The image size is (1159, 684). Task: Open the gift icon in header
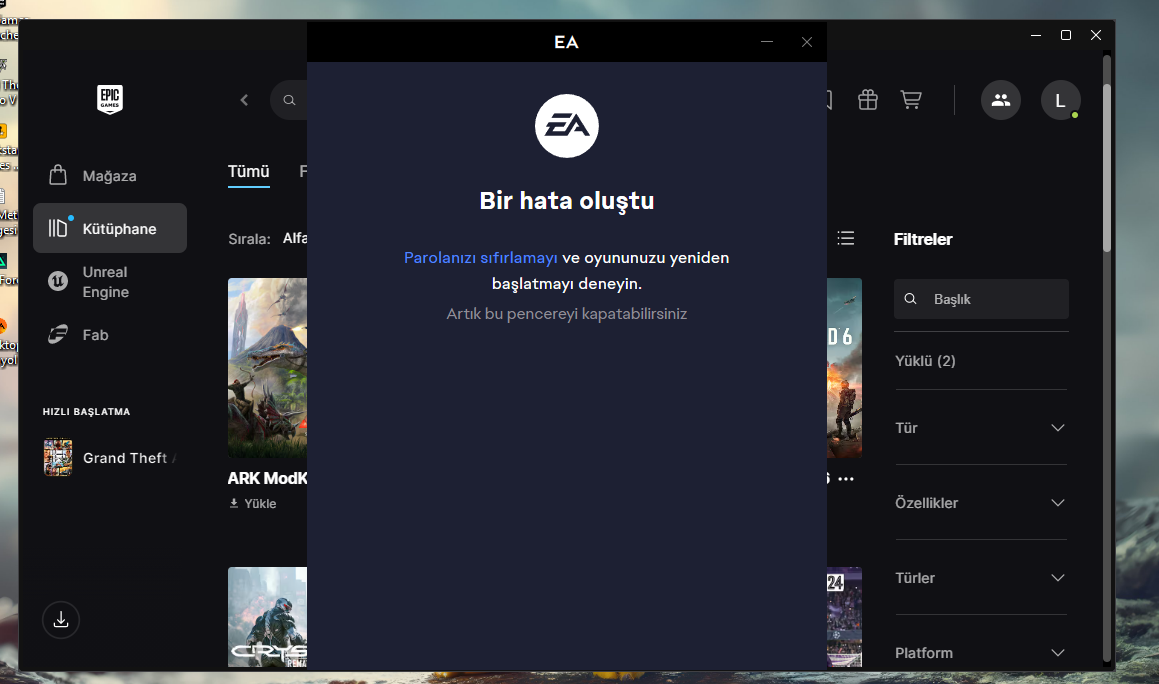tap(867, 100)
